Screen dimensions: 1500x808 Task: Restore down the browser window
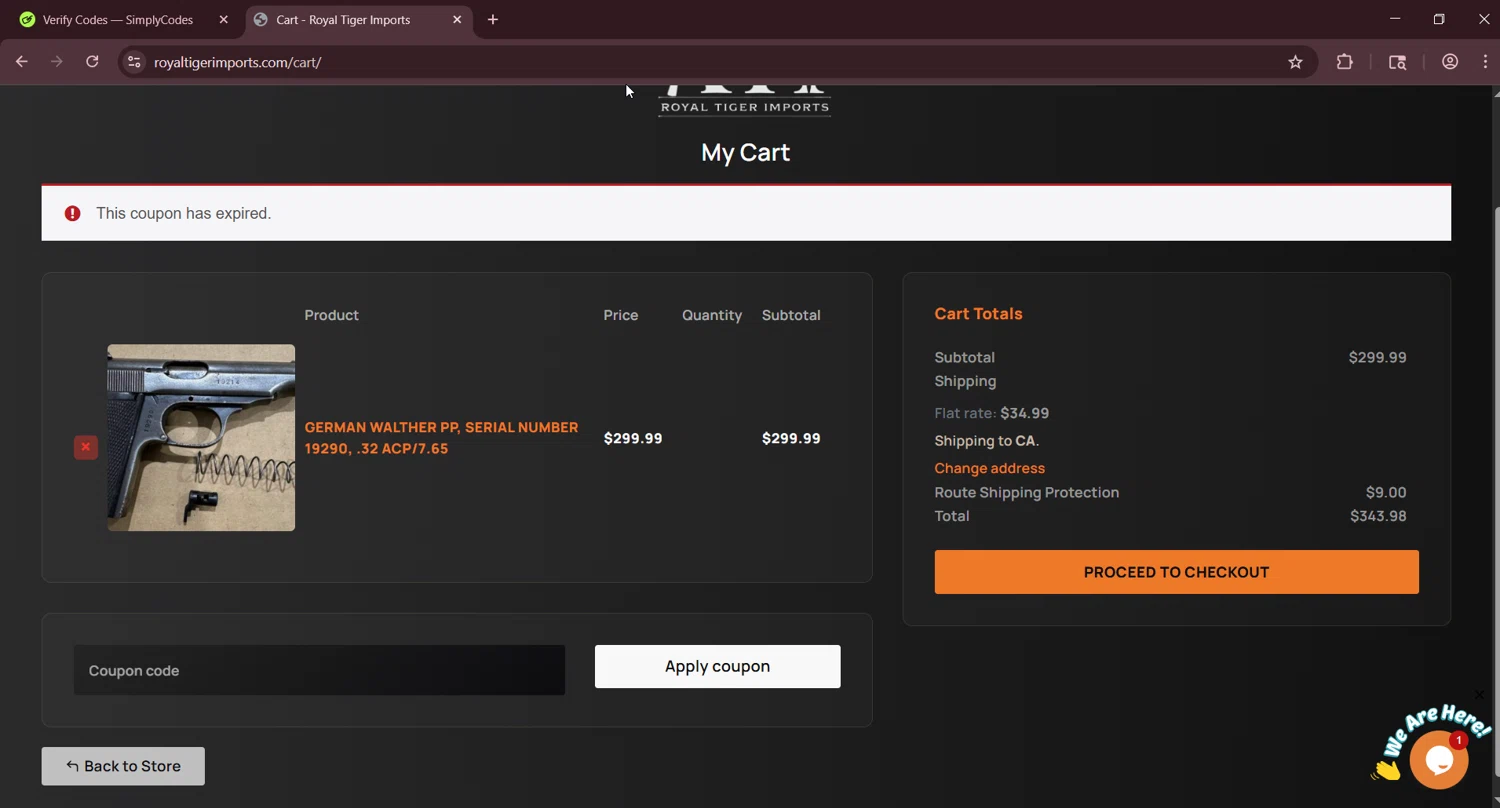(1439, 19)
